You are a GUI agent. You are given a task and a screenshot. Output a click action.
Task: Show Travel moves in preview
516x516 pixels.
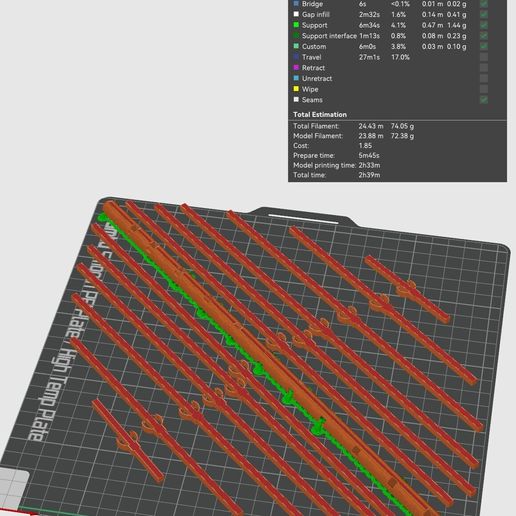484,57
